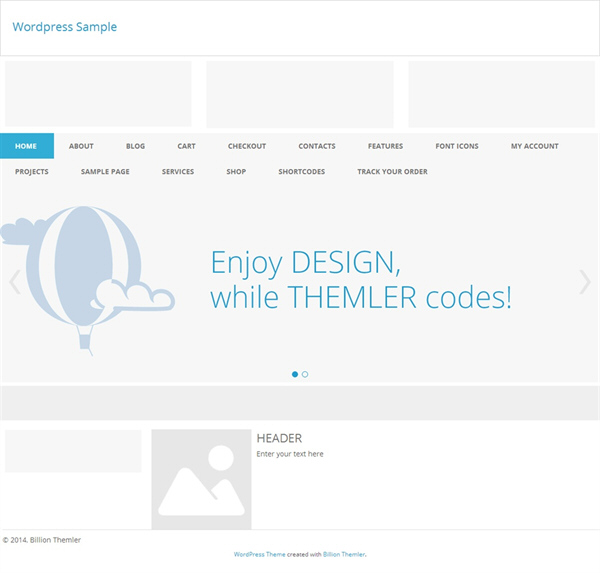600x573 pixels.
Task: Open the Wordpress Sample site title
Action: (x=65, y=27)
